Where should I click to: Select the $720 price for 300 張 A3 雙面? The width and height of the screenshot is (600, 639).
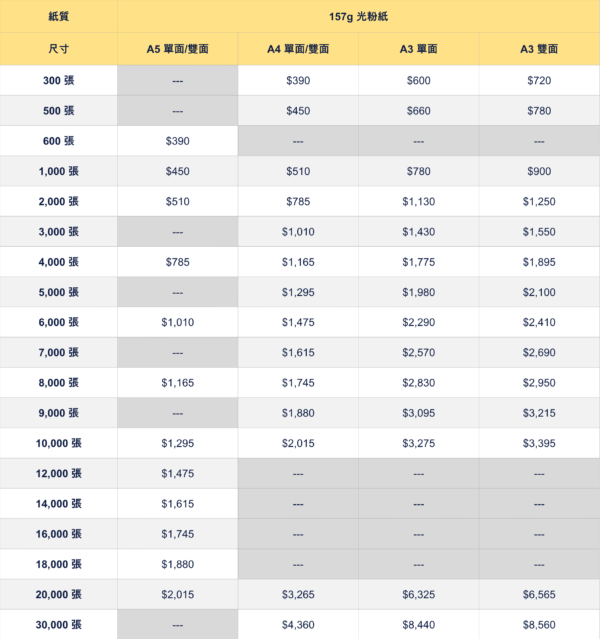539,80
